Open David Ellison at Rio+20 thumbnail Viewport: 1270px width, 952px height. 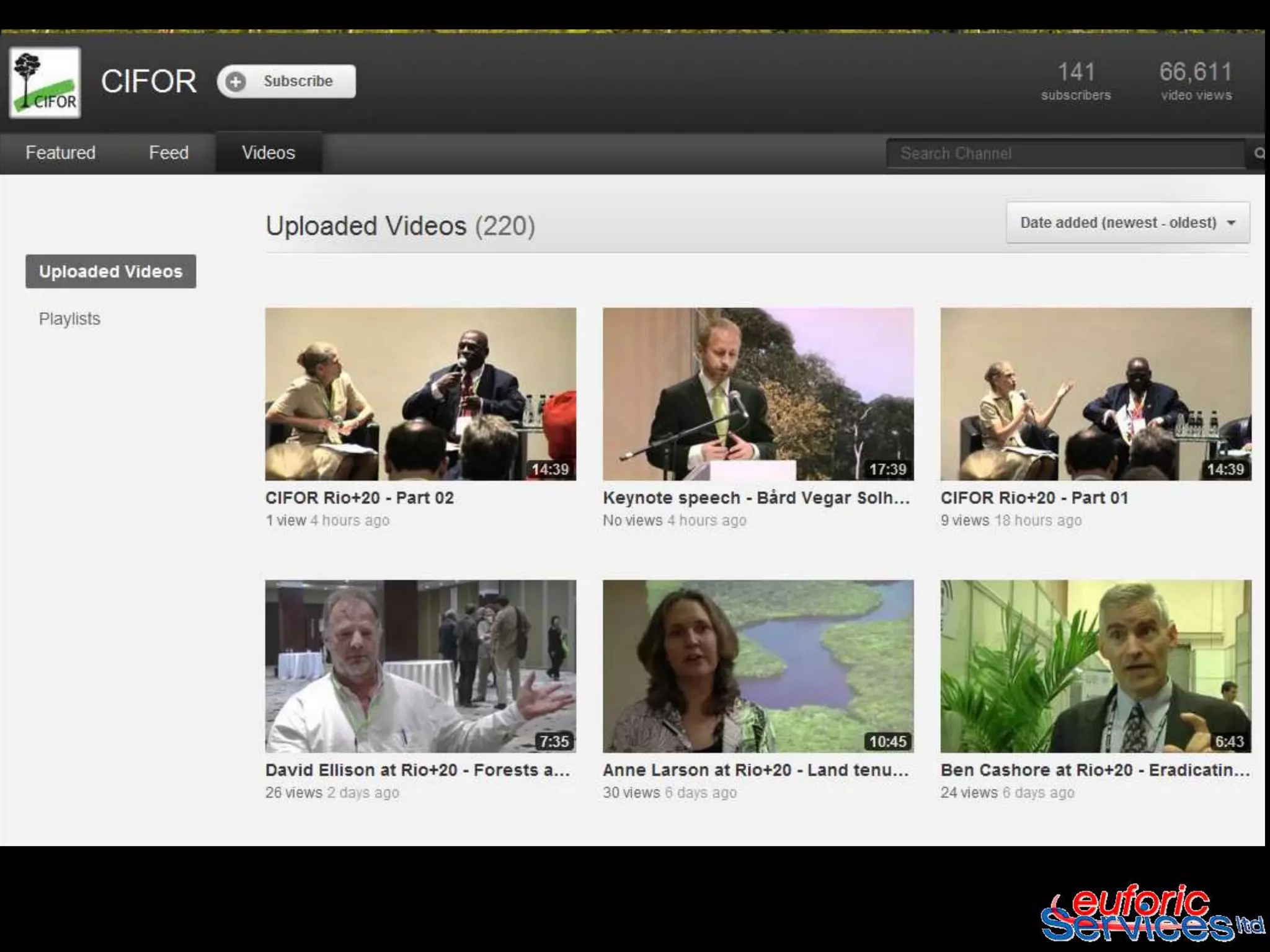(420, 666)
